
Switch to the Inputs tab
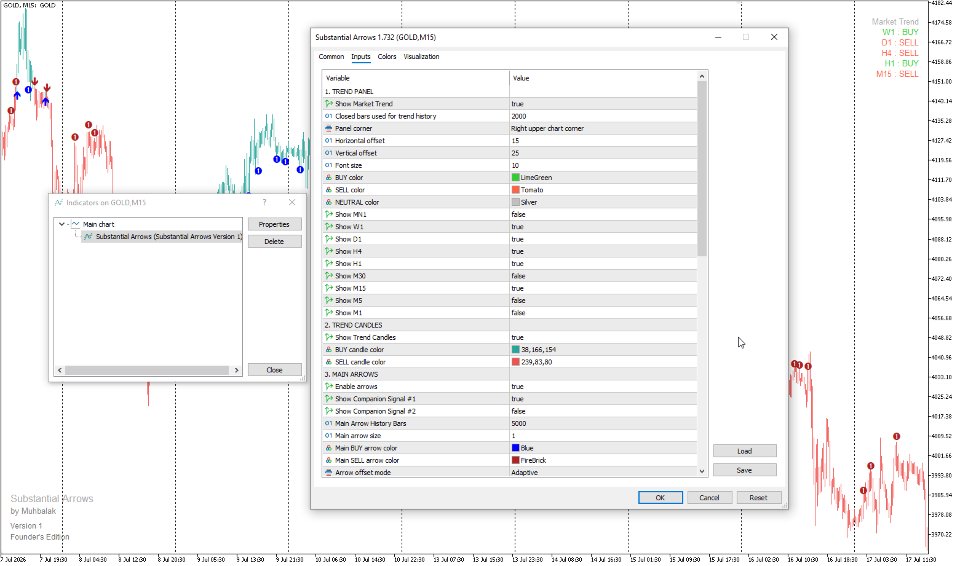[x=361, y=56]
